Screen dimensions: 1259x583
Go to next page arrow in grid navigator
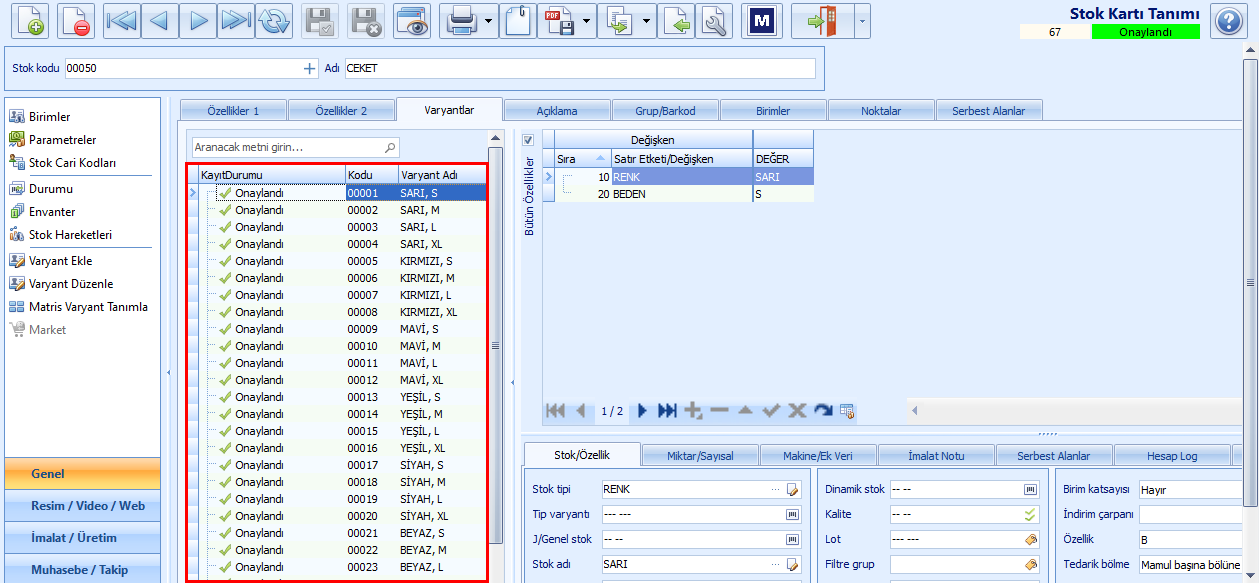click(642, 411)
